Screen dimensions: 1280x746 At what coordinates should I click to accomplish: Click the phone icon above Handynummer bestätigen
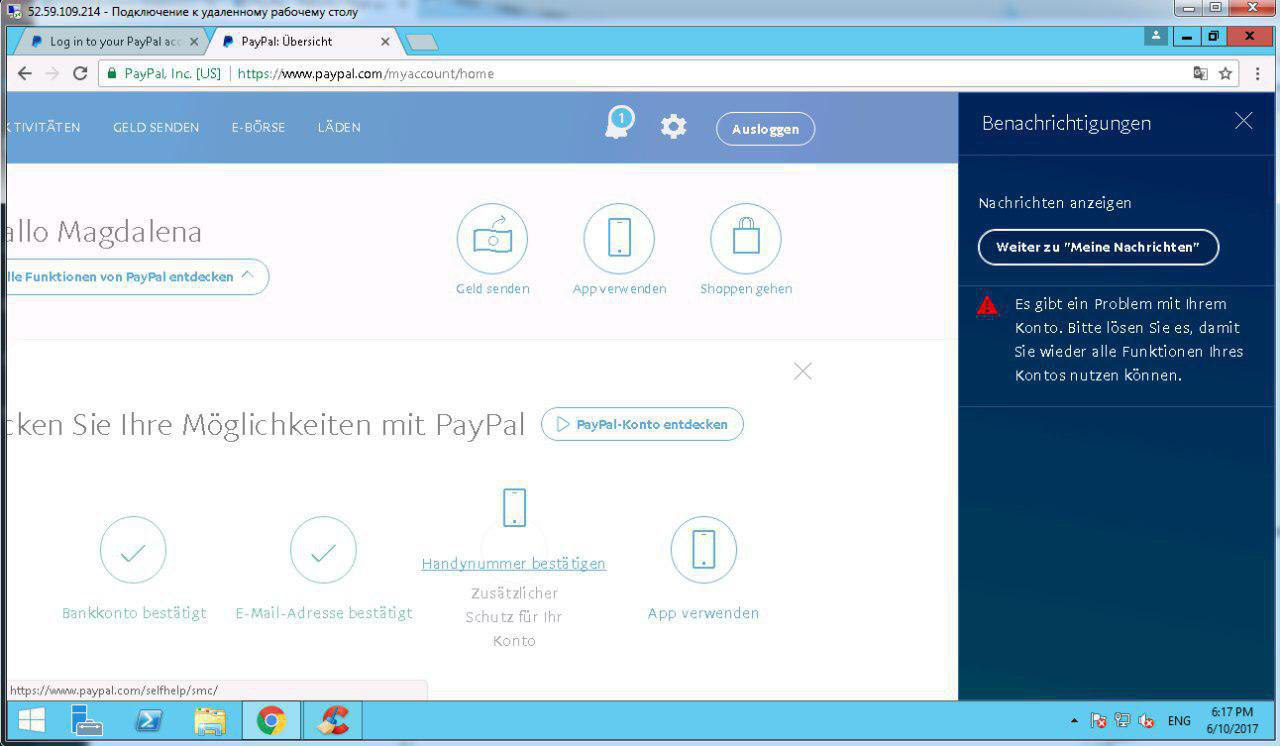tap(514, 508)
